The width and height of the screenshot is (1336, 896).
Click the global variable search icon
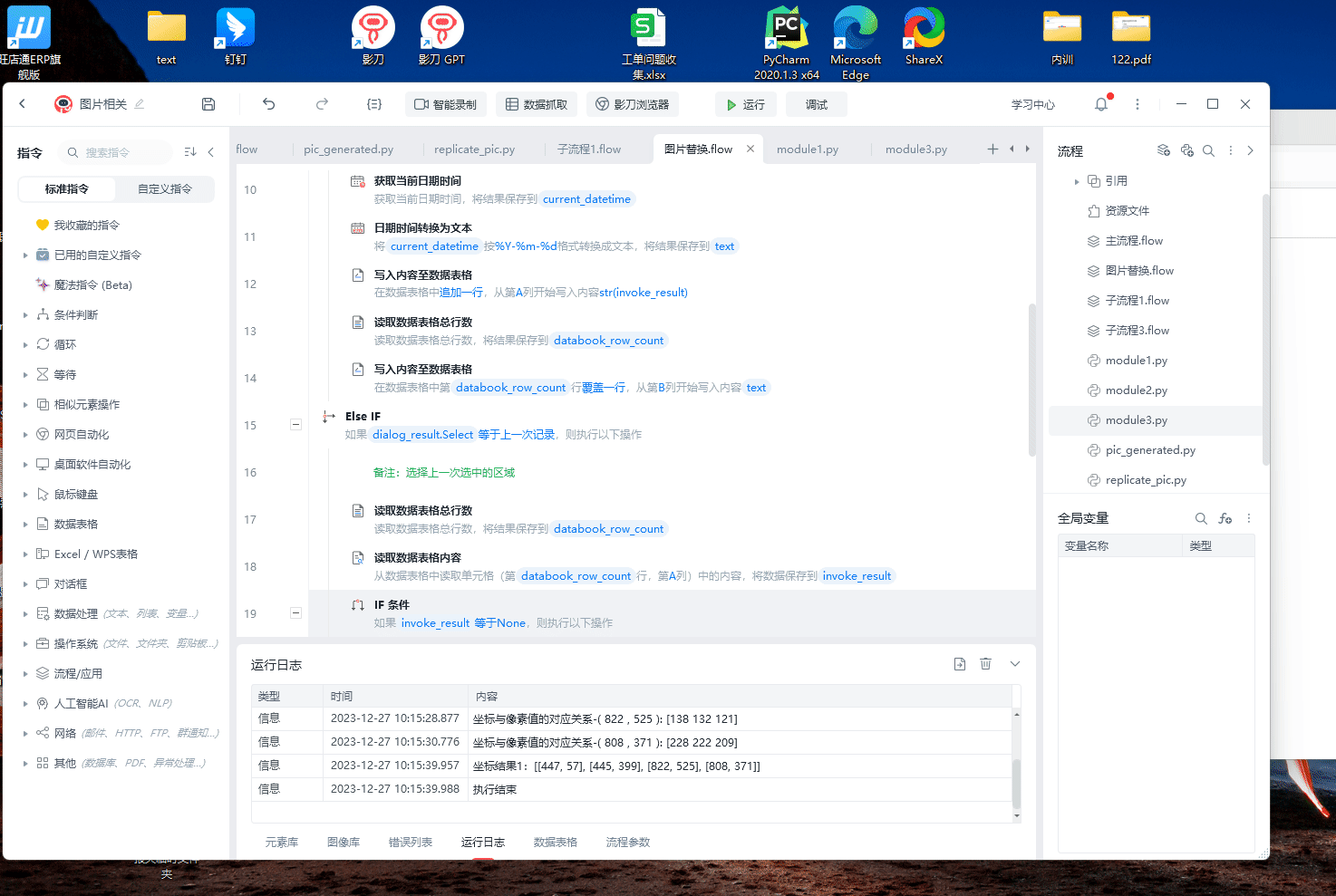click(1201, 518)
